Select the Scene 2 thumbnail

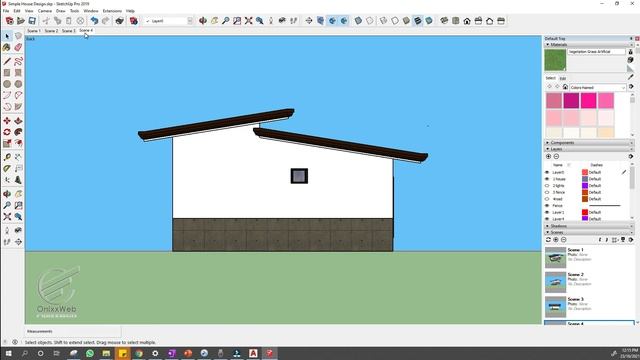pos(555,282)
